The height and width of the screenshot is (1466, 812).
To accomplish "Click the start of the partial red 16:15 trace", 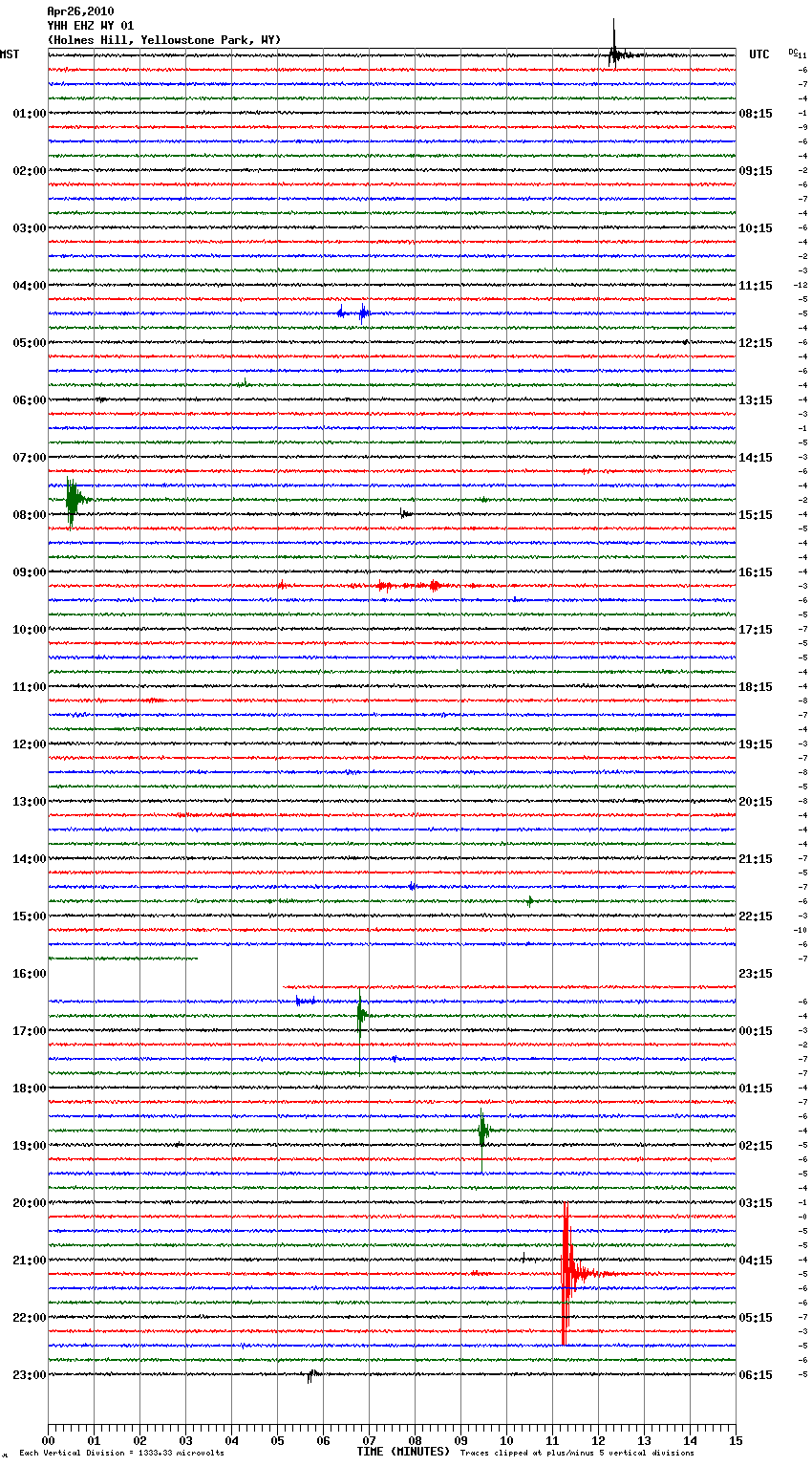I will pyautogui.click(x=285, y=986).
